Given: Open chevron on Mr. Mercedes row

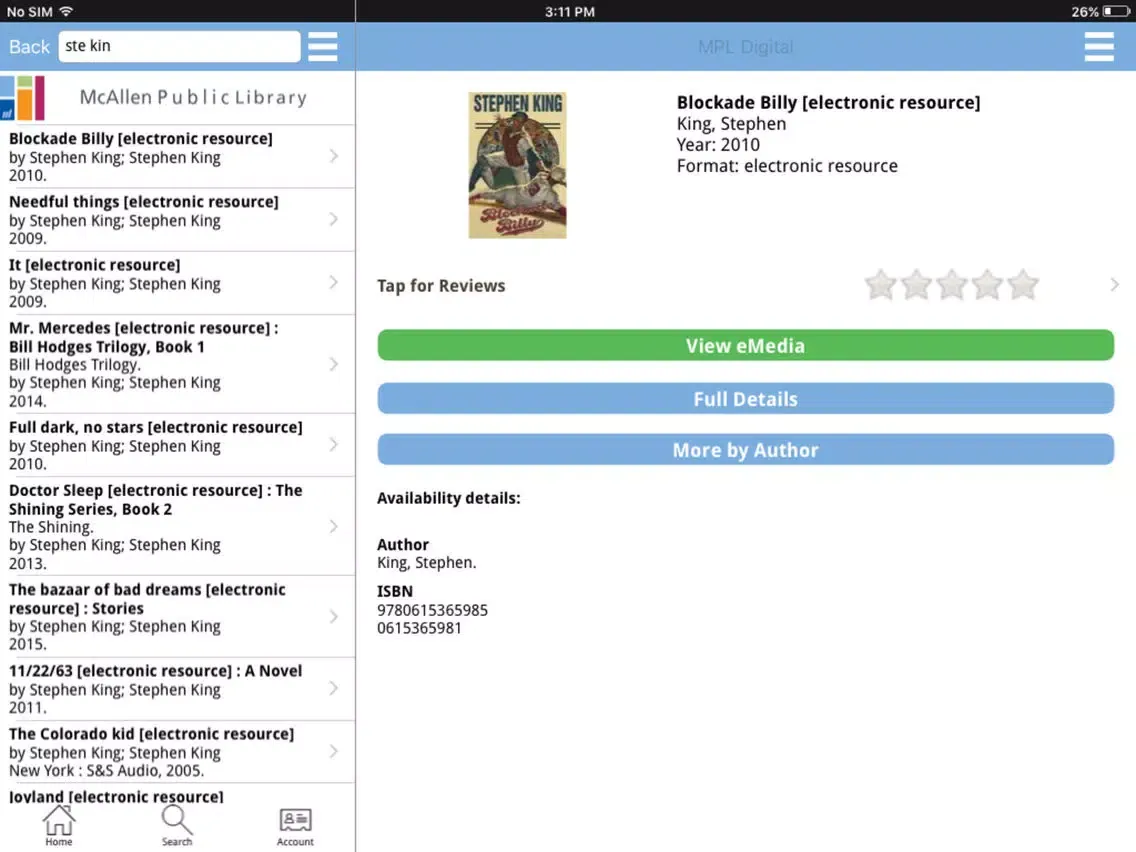Looking at the screenshot, I should 333,364.
